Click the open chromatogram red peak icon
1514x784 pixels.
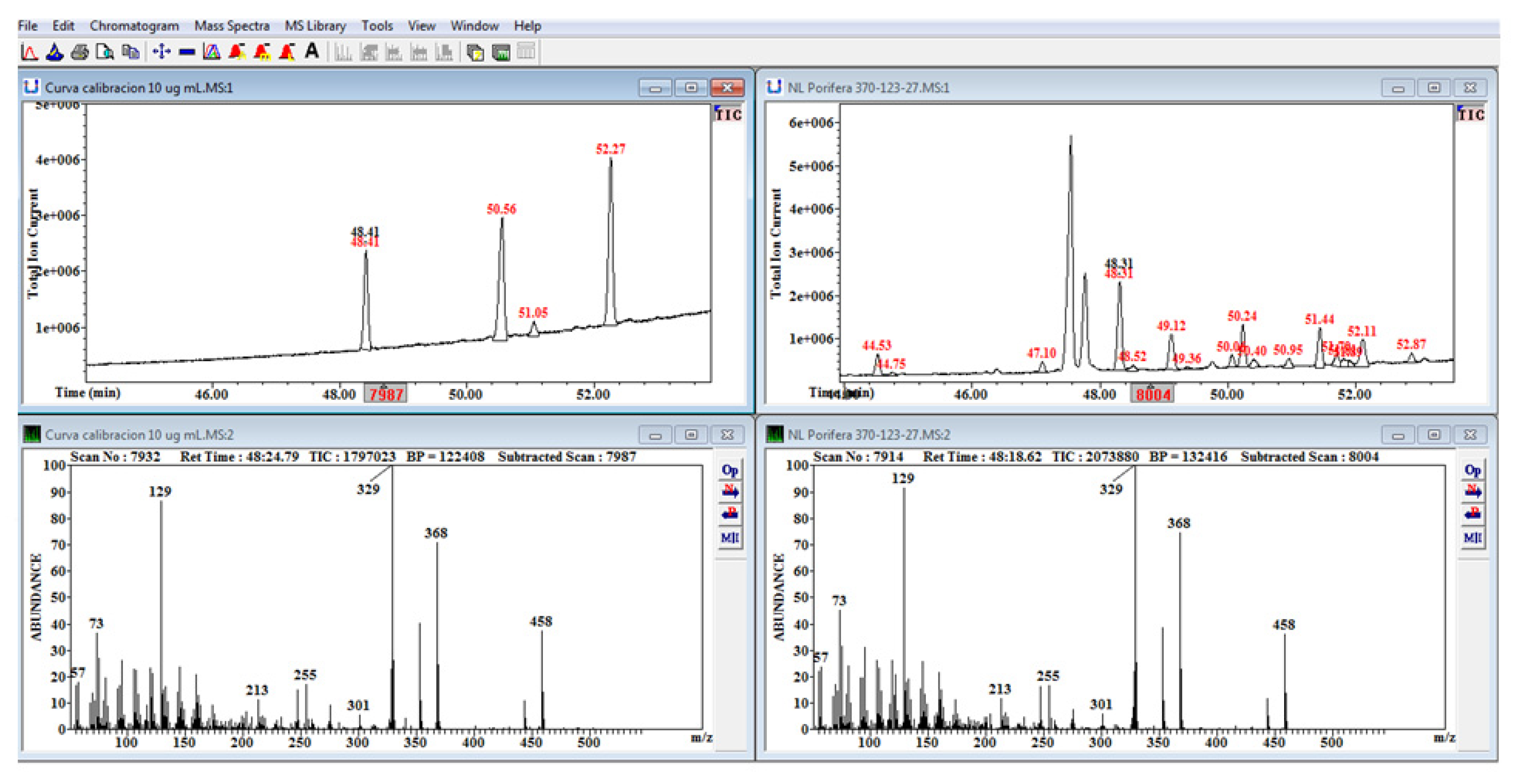point(29,52)
